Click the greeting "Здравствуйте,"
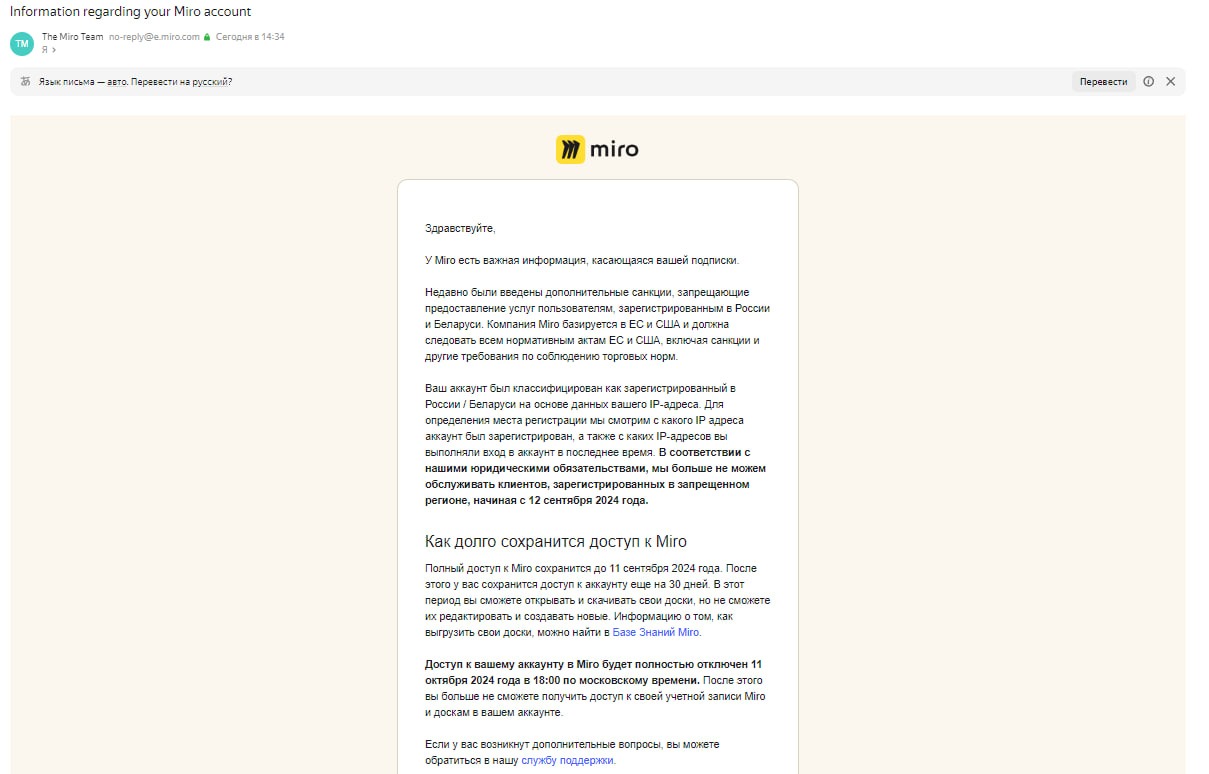 pyautogui.click(x=460, y=229)
